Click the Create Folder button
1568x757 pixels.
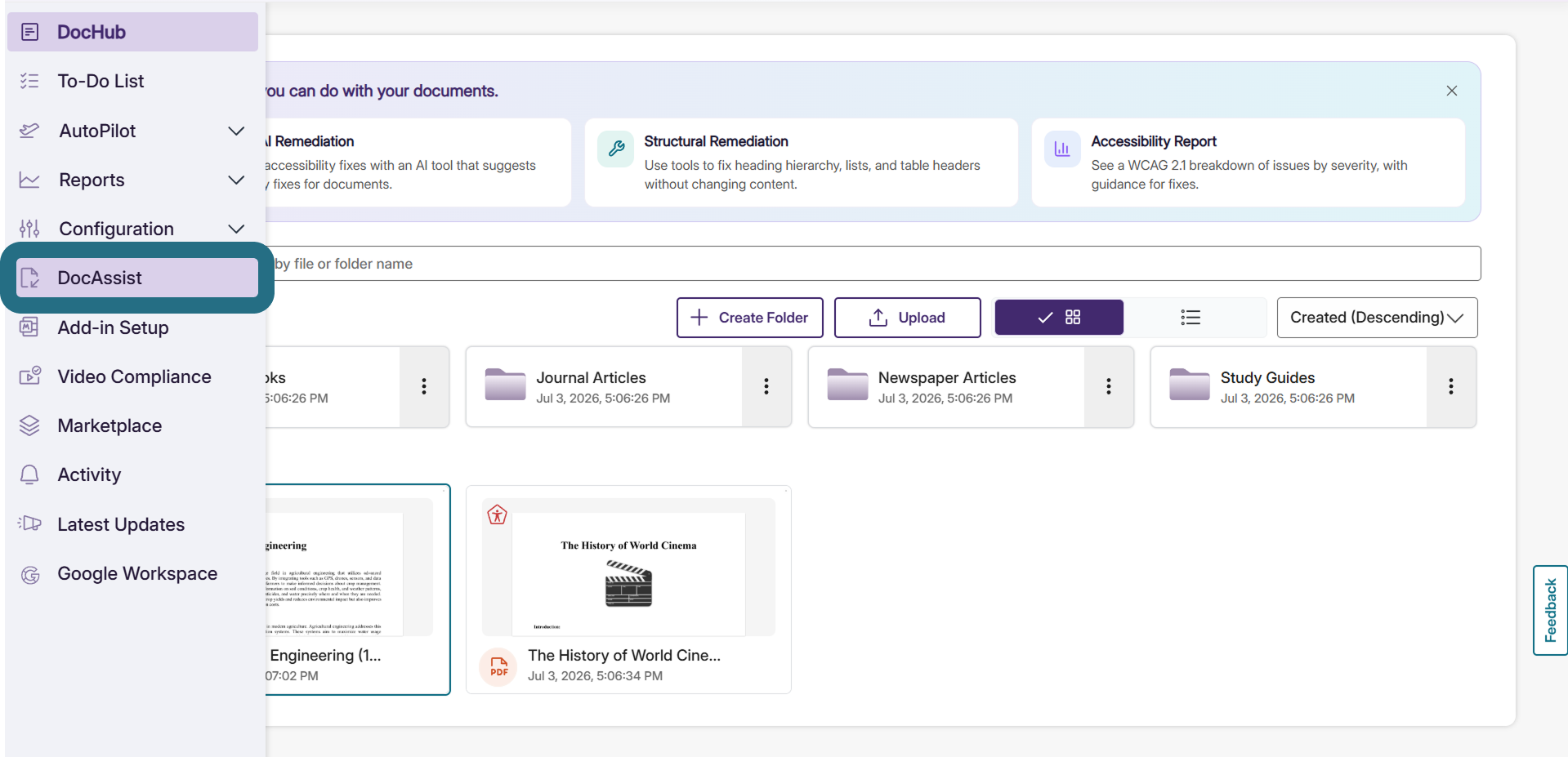click(749, 318)
